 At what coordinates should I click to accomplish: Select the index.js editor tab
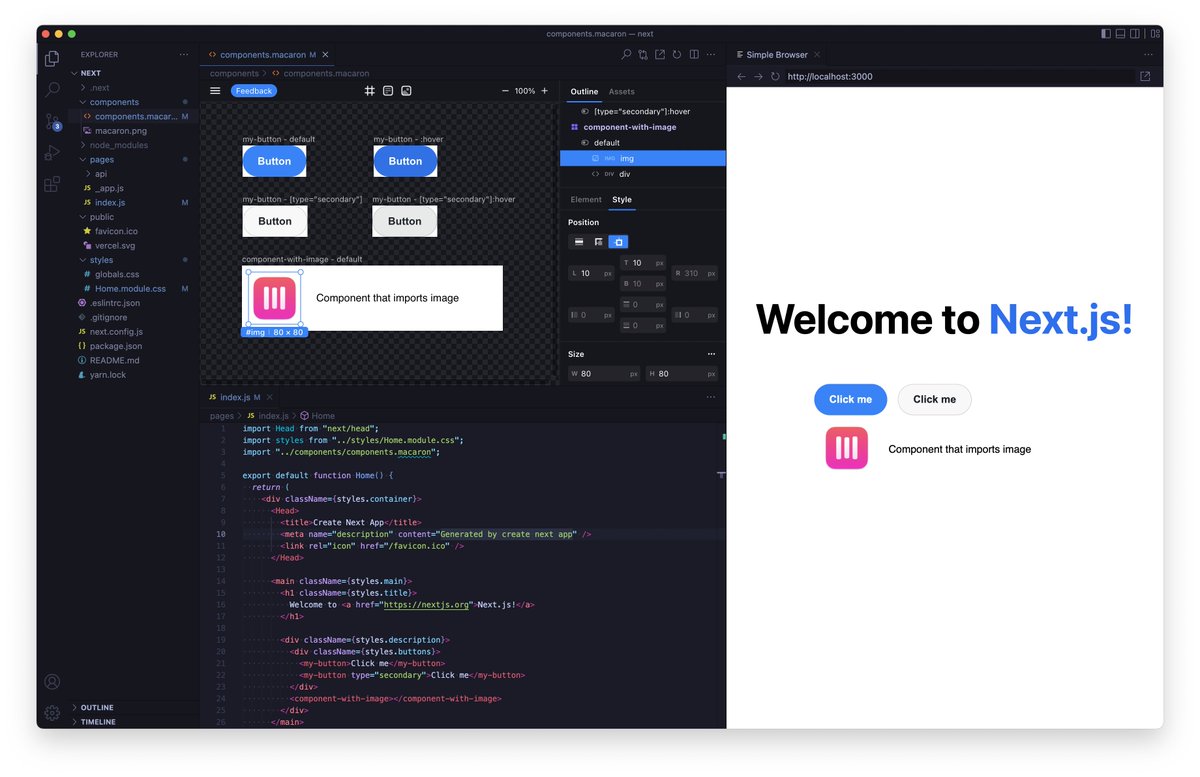pyautogui.click(x=240, y=397)
